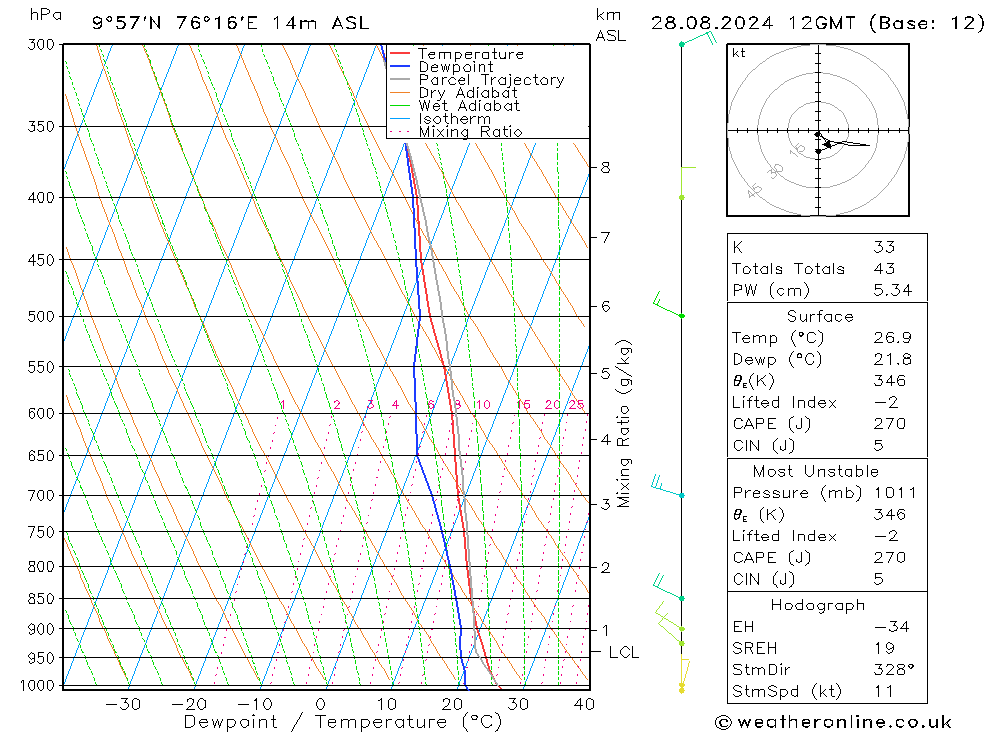
Task: Click the 5 km altitude tick label
Action: click(x=605, y=373)
